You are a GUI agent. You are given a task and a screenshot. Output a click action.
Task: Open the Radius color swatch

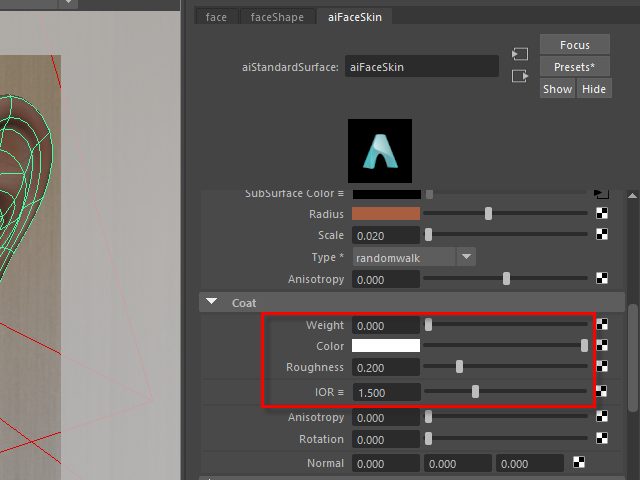click(385, 214)
